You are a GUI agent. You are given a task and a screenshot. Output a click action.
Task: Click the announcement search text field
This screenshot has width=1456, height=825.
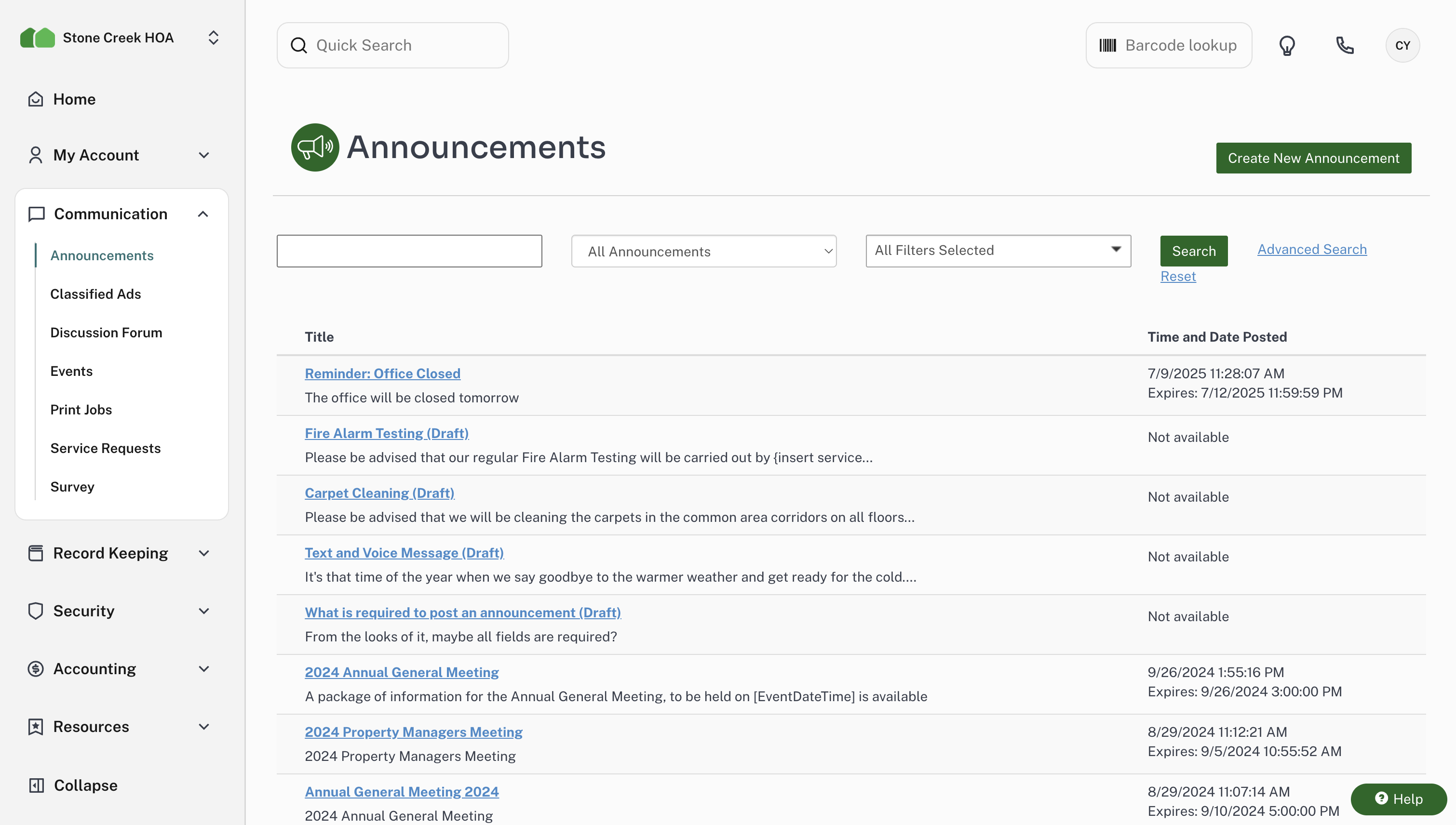click(x=409, y=251)
